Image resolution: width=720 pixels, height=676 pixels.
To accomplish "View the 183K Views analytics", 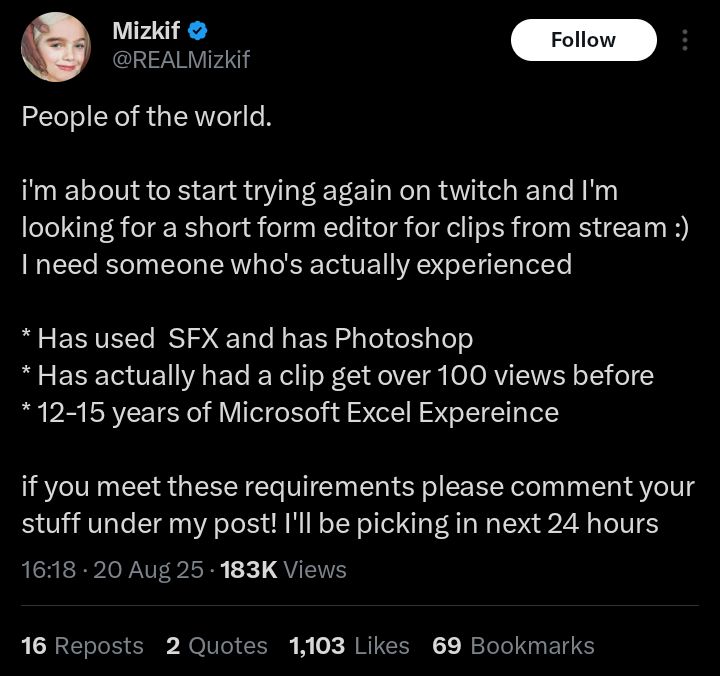I will click(283, 570).
